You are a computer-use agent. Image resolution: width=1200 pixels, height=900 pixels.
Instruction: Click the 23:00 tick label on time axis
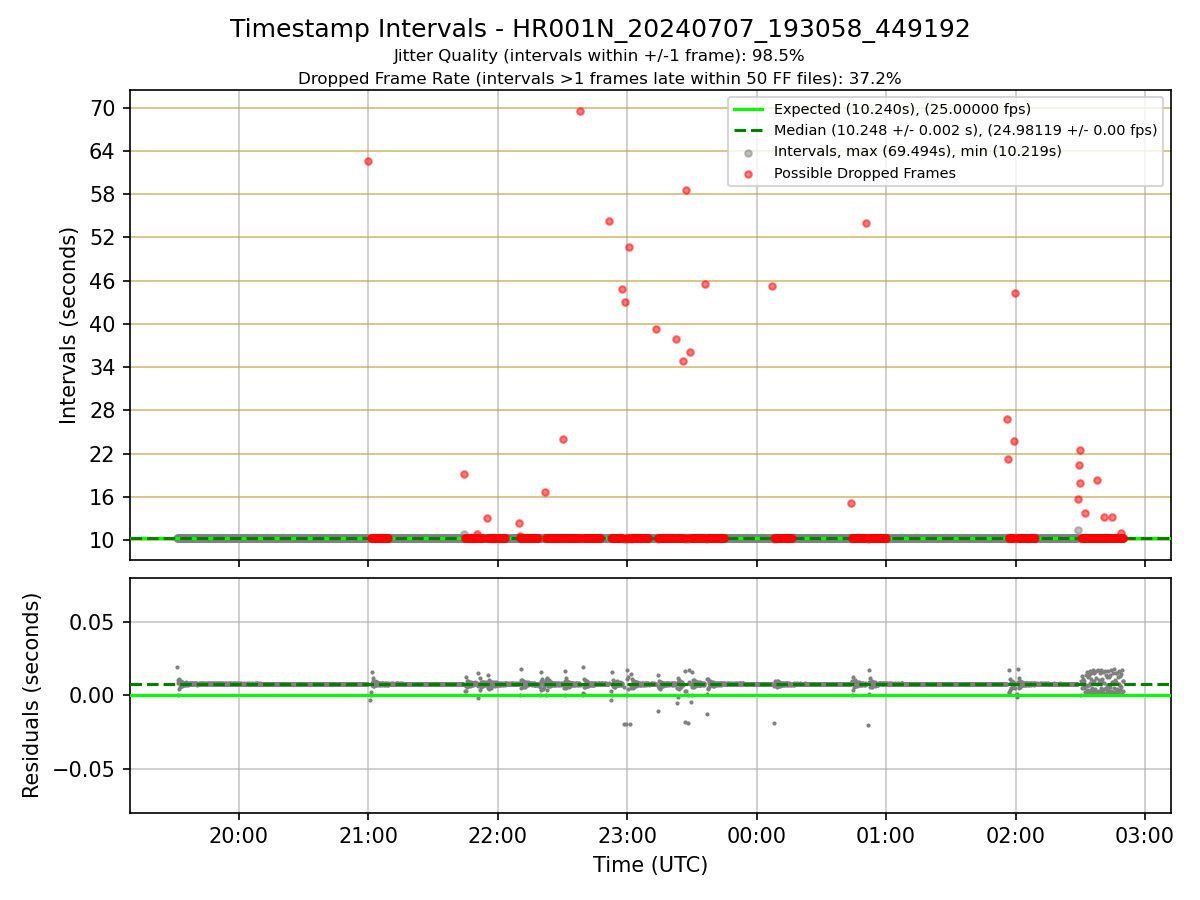tap(627, 836)
